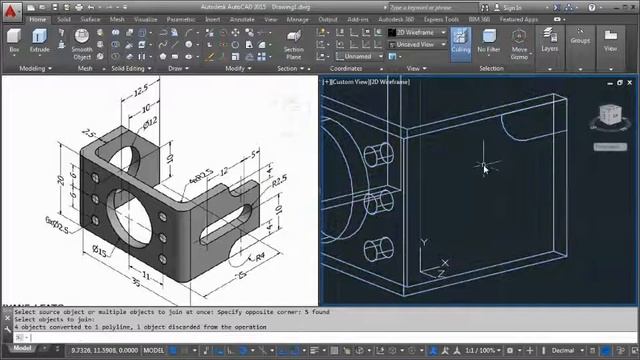Click the Coordinates panel title
This screenshot has width=640, height=360.
[x=346, y=69]
